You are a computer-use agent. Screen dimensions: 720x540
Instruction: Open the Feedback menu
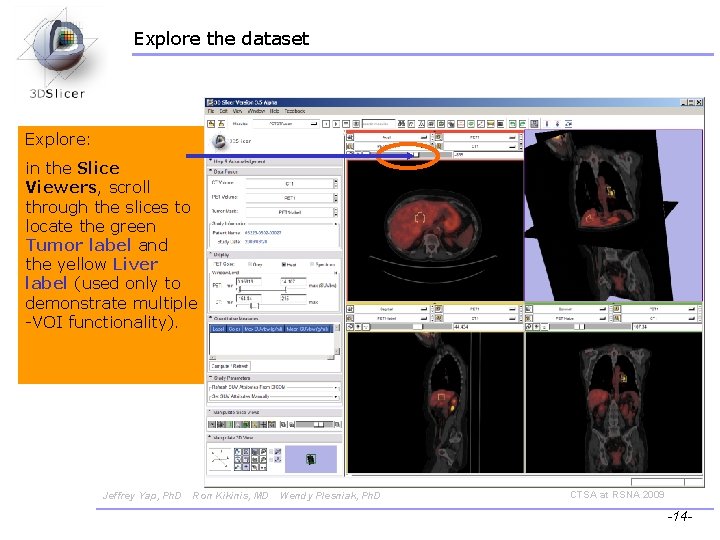coord(295,111)
